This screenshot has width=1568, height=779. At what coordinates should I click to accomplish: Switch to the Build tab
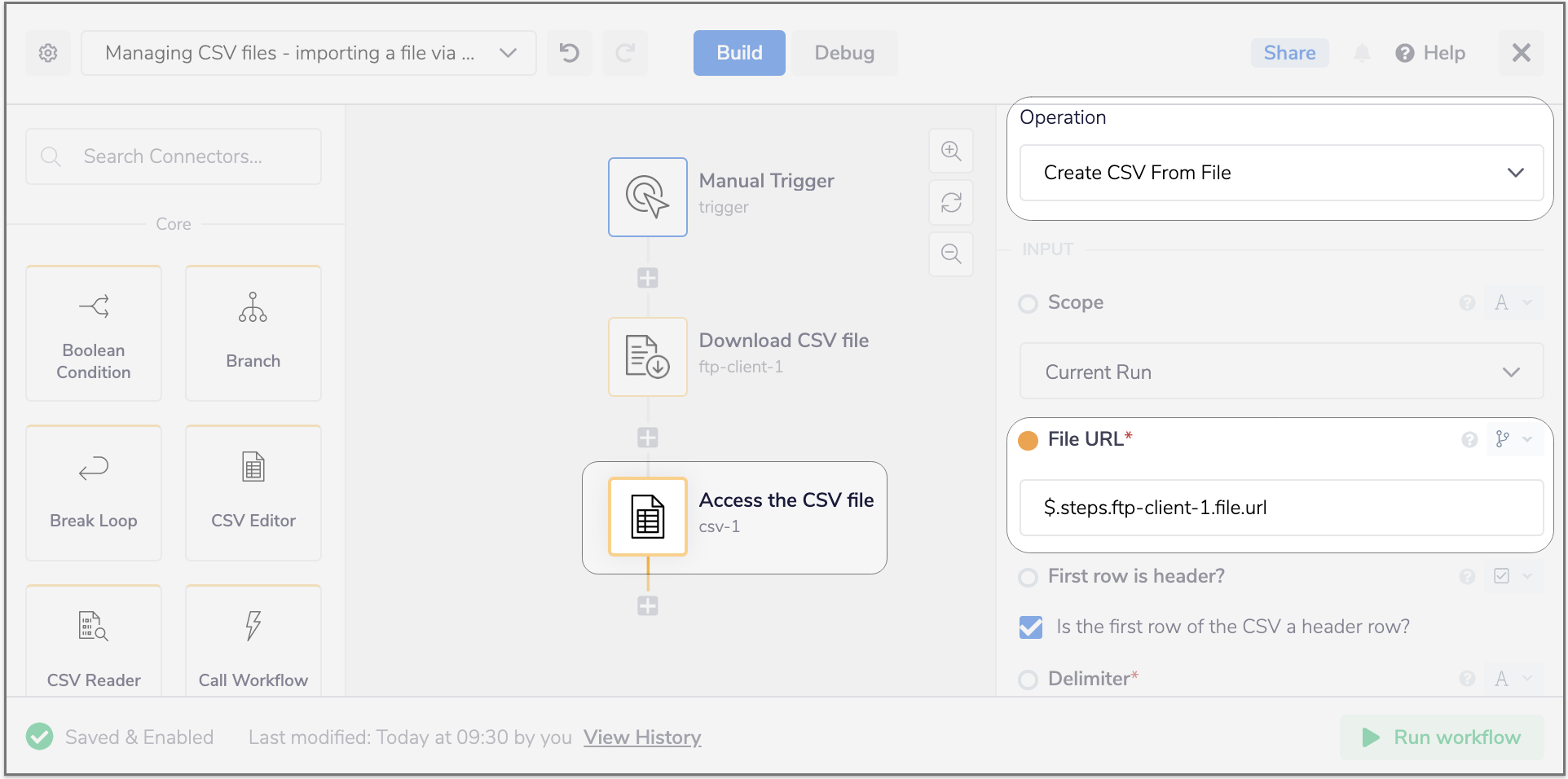(x=739, y=53)
